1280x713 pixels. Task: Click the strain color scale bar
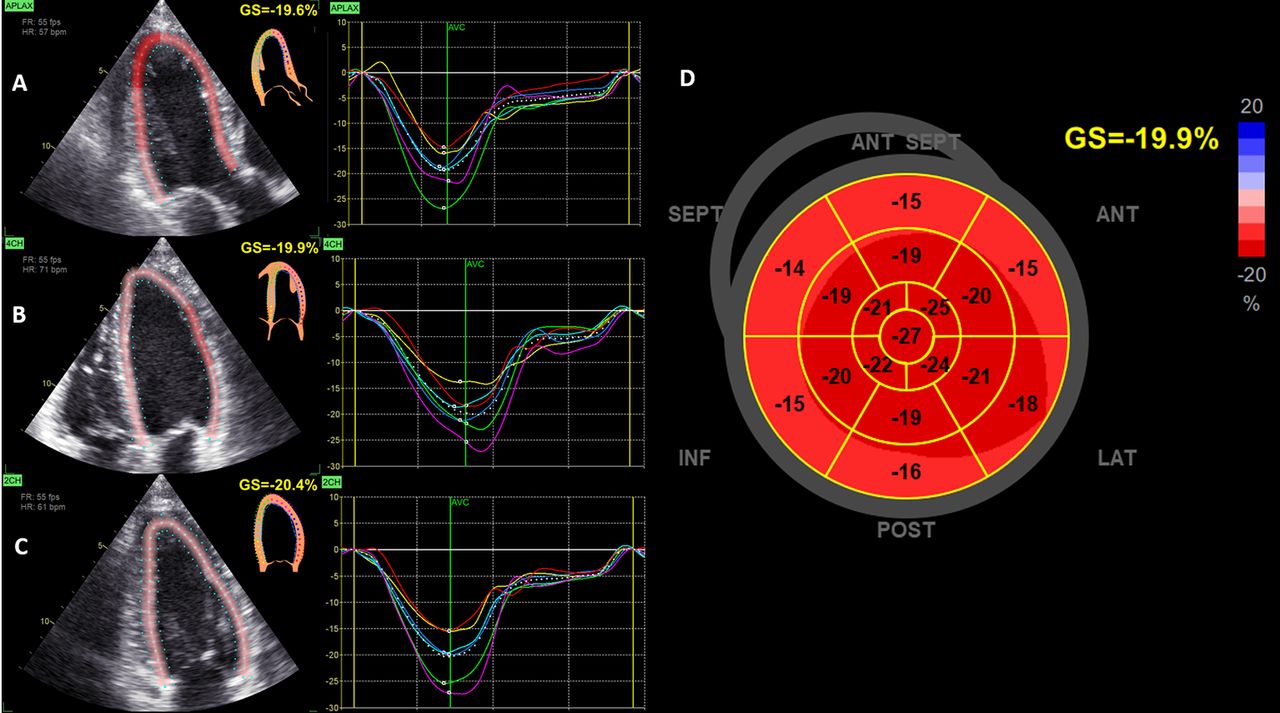[1251, 188]
